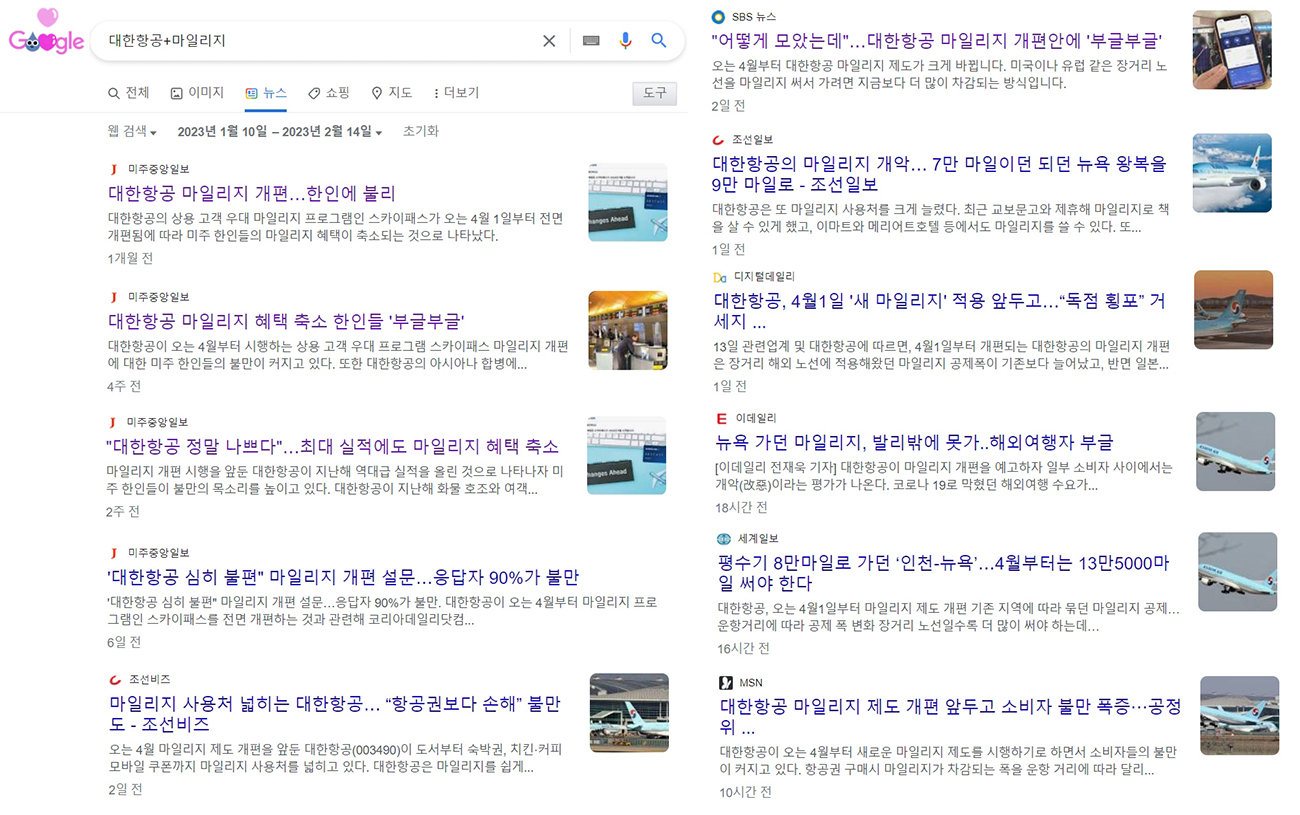Click the 디지털데일리 source icon
The height and width of the screenshot is (815, 1300).
pyautogui.click(x=720, y=277)
